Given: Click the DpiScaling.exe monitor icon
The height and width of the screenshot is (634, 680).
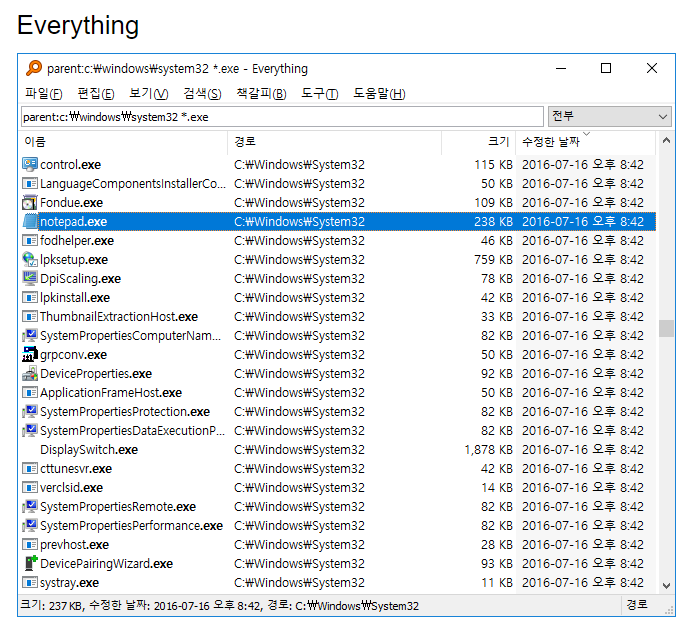Looking at the screenshot, I should tap(30, 278).
